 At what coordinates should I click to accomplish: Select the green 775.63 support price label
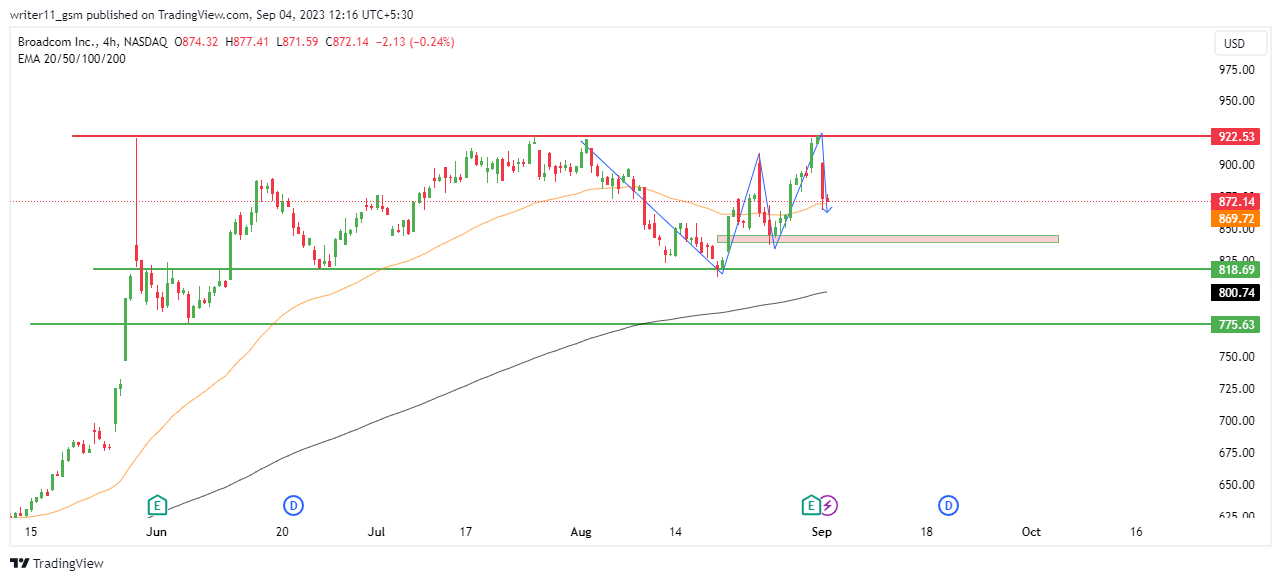tap(1236, 324)
